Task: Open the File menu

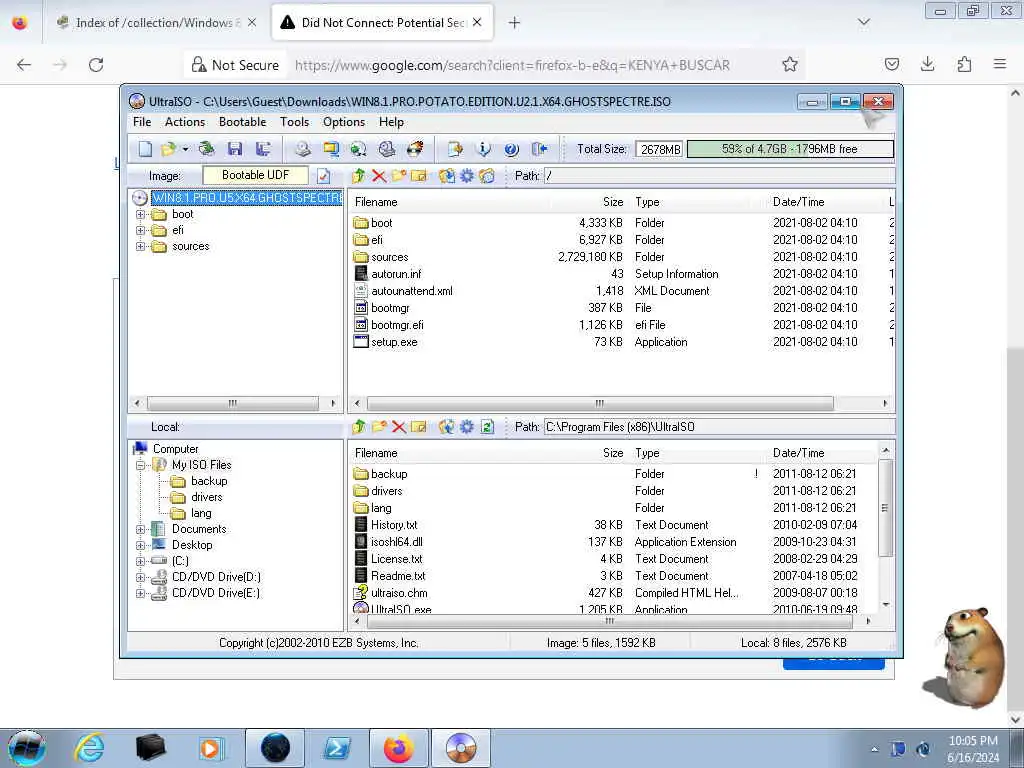Action: click(142, 122)
